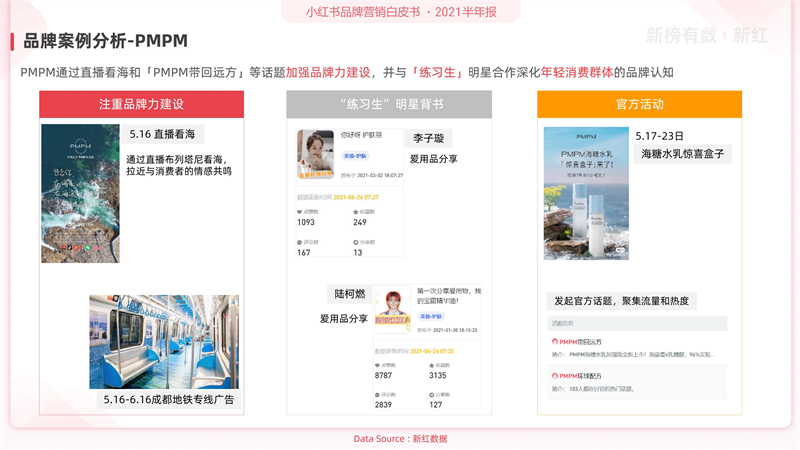Click the 3135 favorites count
Viewport: 800px width, 450px height.
coord(438,376)
